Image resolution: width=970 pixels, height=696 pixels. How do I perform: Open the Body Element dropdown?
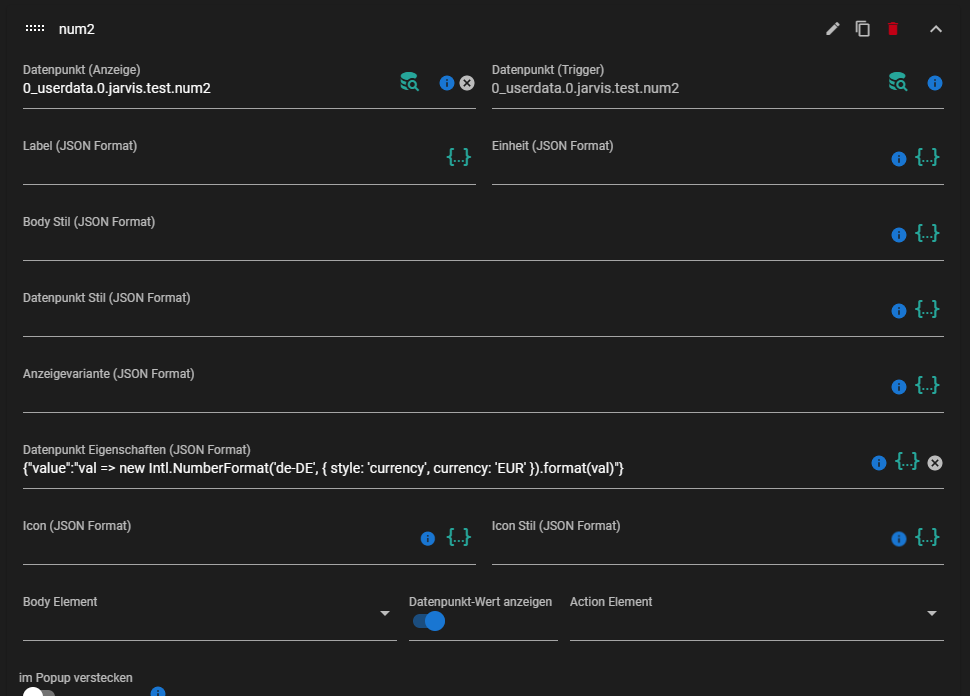(x=385, y=614)
